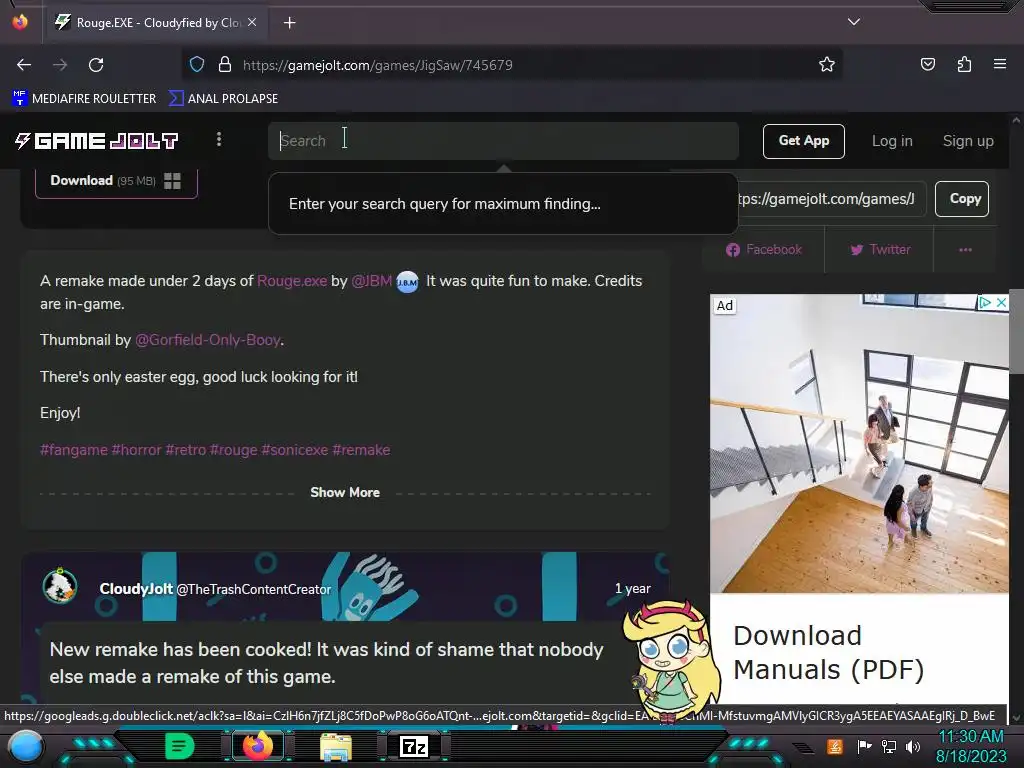Open the second bookmark in the bookmarks toolbar

223,99
